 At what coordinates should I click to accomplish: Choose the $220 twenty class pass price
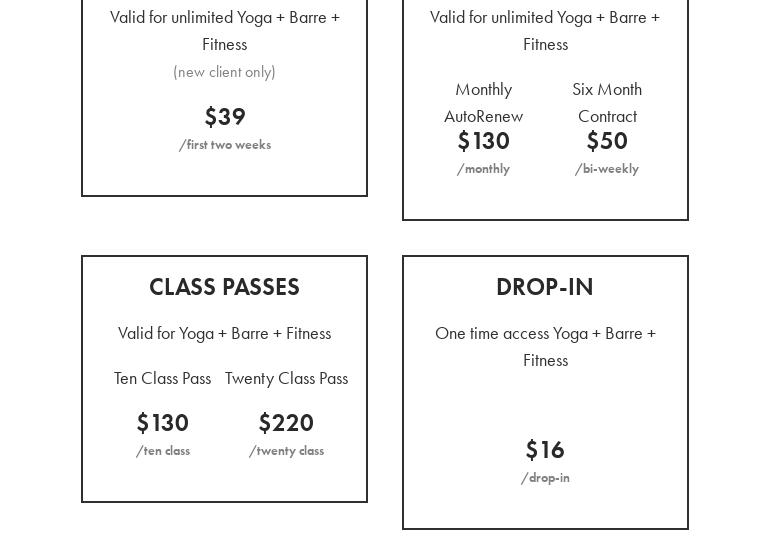tap(286, 423)
